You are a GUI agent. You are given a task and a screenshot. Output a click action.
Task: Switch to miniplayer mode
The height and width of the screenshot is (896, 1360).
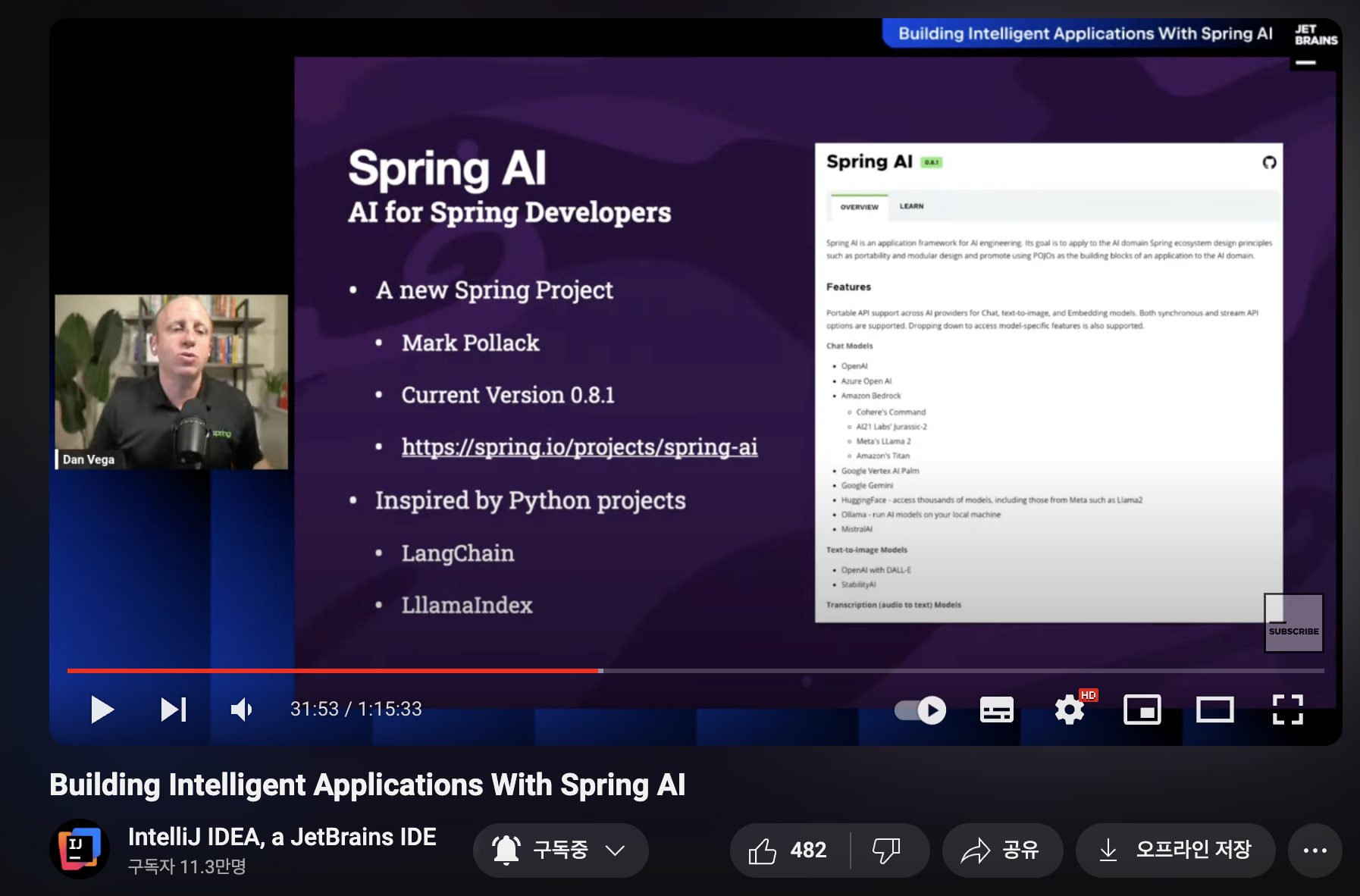(x=1142, y=710)
